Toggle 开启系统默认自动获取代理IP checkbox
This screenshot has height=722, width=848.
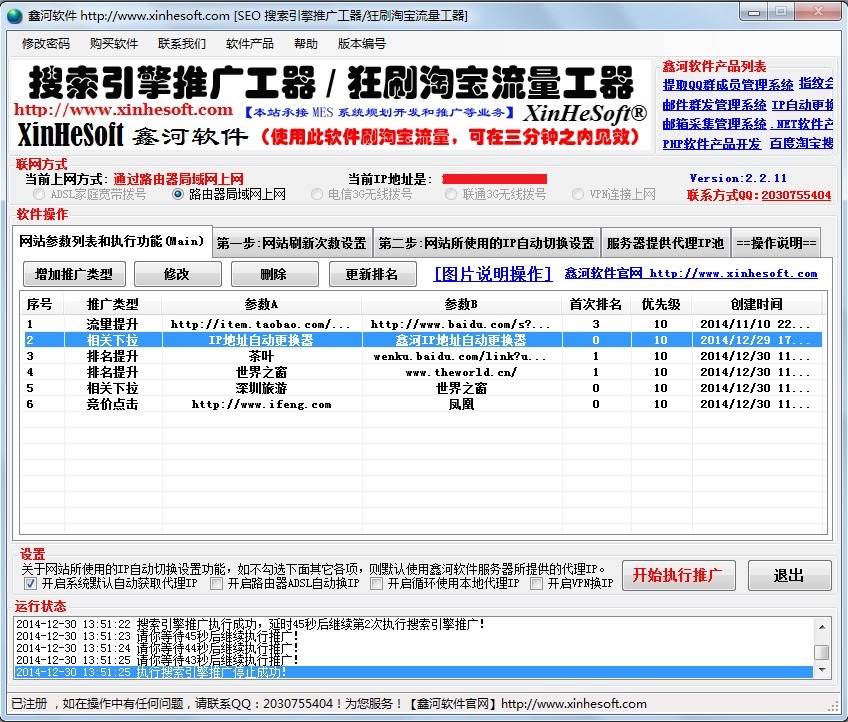pos(30,584)
